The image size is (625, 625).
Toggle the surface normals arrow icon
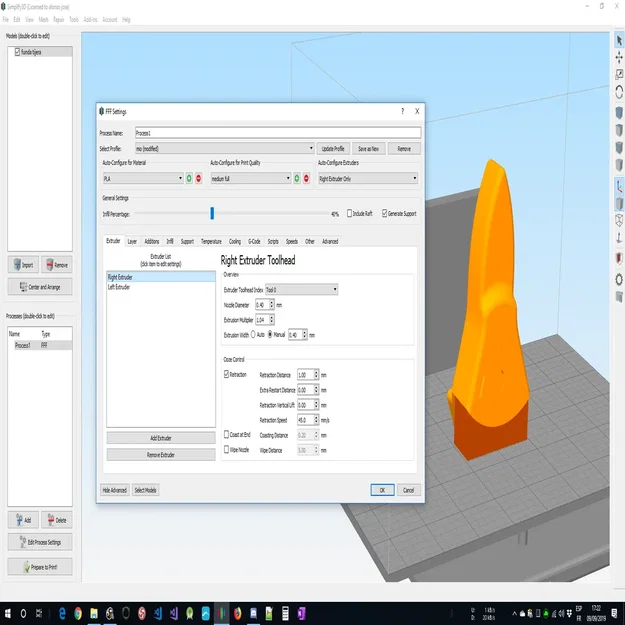coord(619,238)
